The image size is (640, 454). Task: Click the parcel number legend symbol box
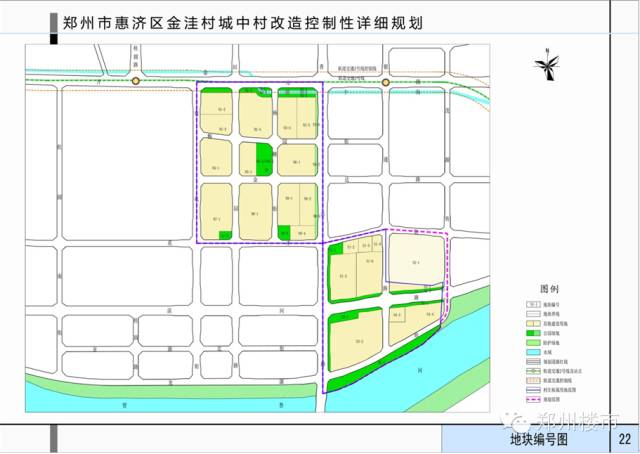(534, 302)
